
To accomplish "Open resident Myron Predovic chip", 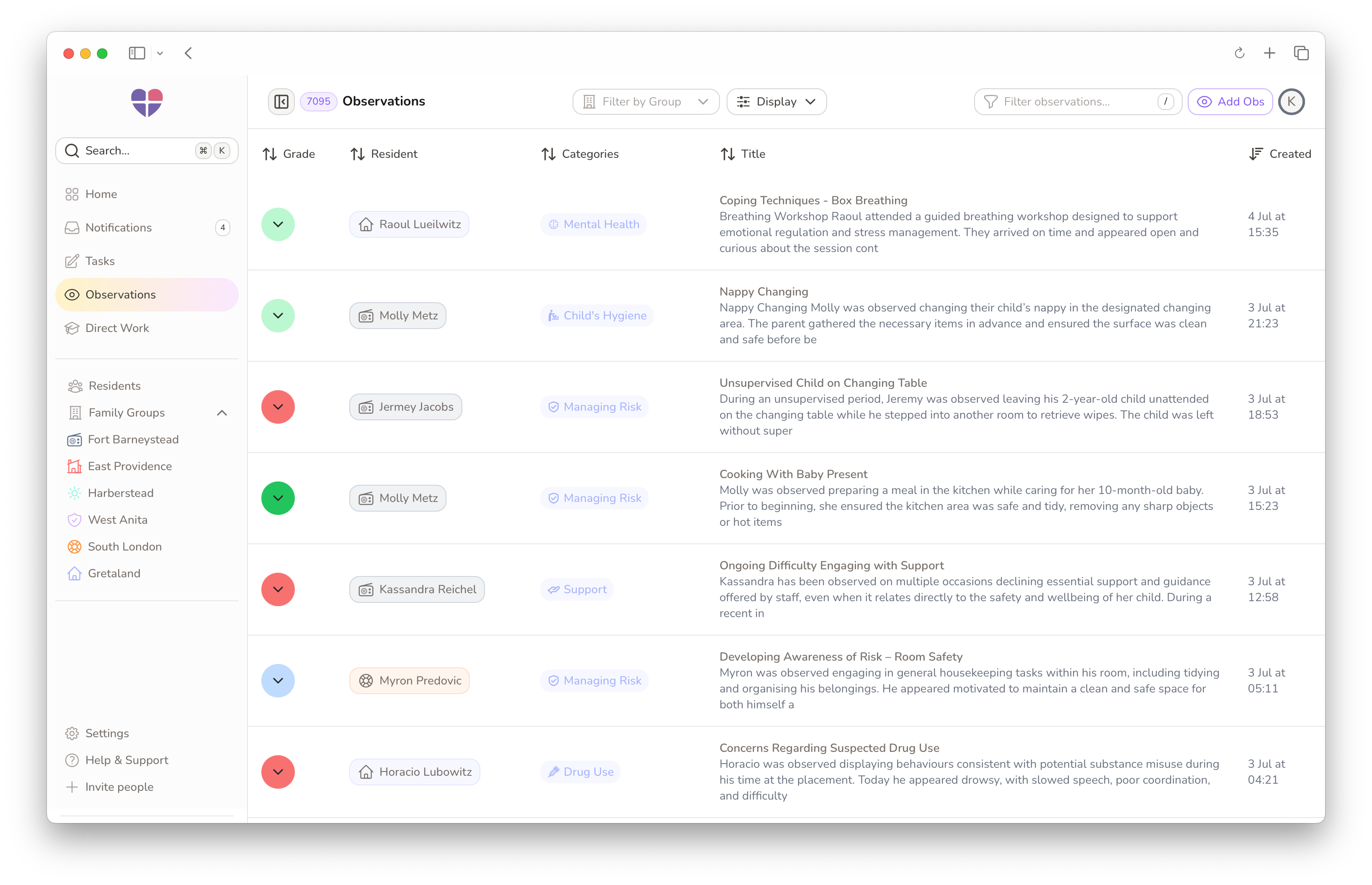I will click(x=410, y=680).
